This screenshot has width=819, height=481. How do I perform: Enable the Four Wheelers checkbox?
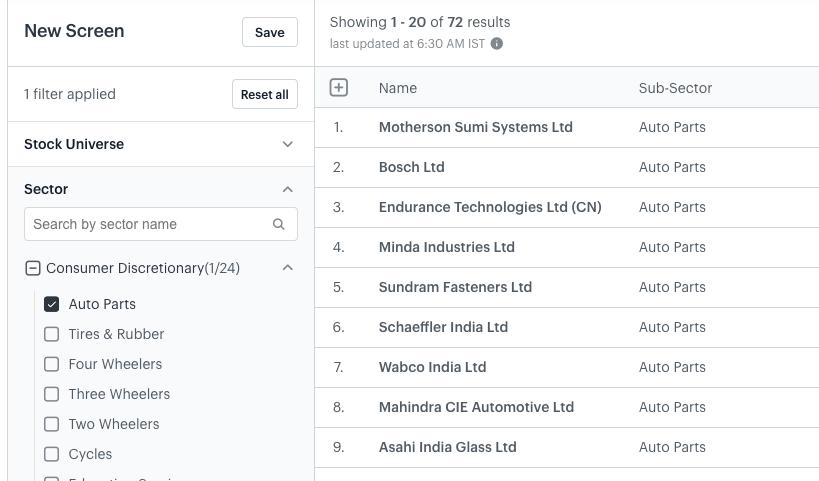(51, 364)
